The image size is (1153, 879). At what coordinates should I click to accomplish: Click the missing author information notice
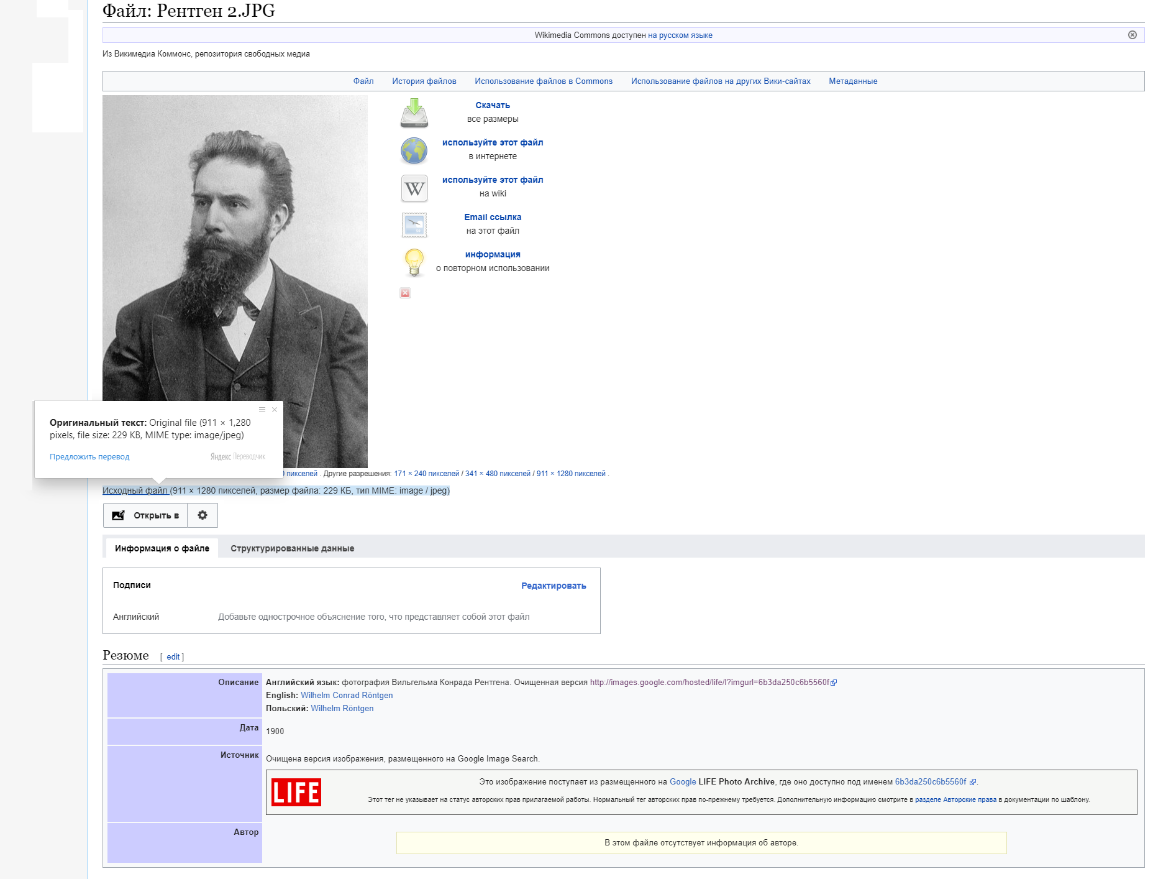[701, 842]
